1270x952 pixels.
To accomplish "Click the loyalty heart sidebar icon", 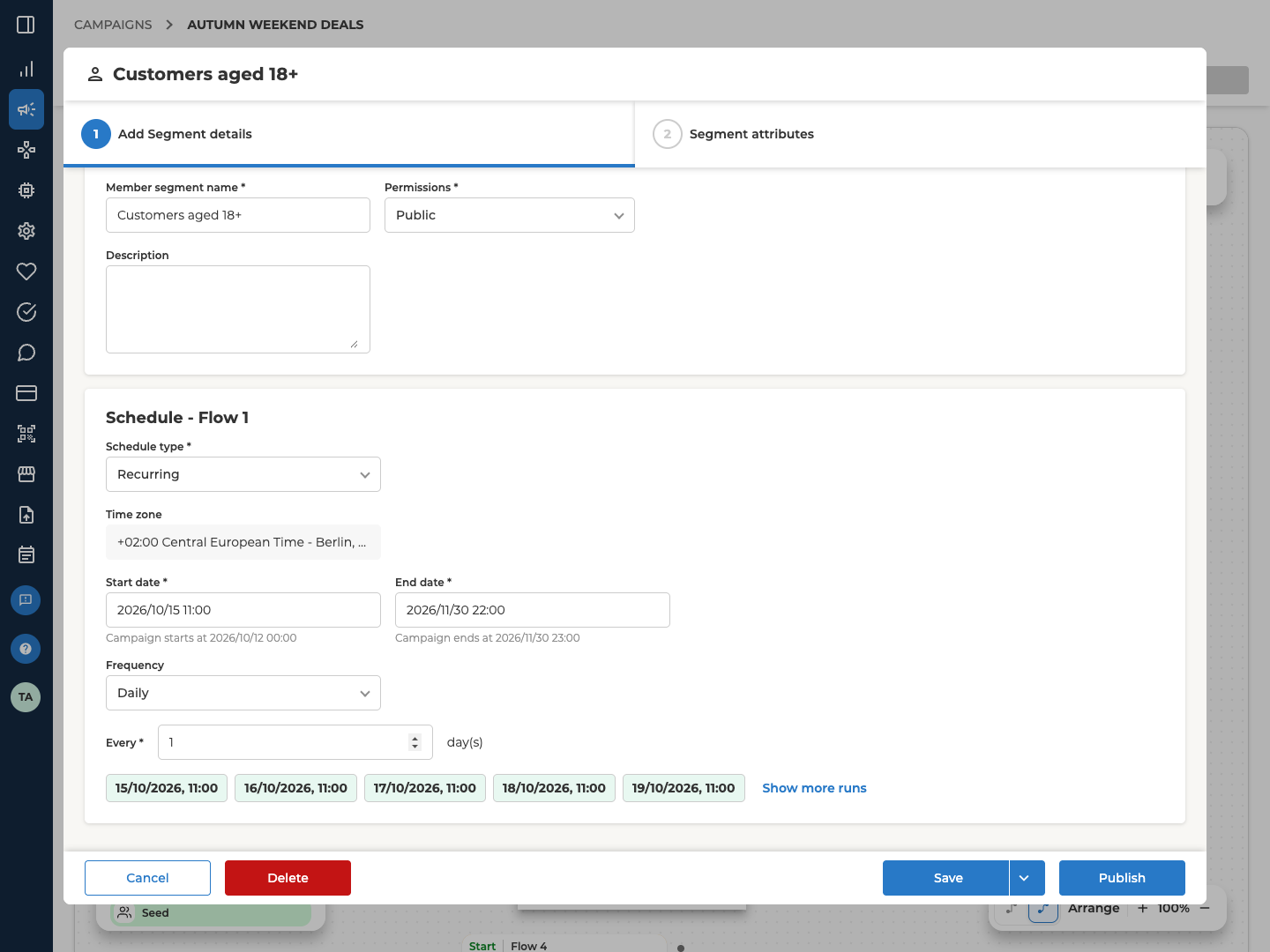I will (x=26, y=271).
